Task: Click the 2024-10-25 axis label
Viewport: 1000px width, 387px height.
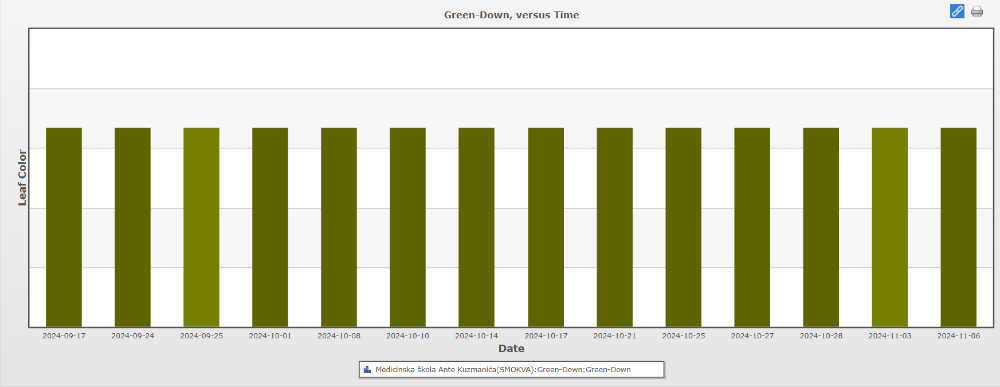Action: [x=684, y=335]
